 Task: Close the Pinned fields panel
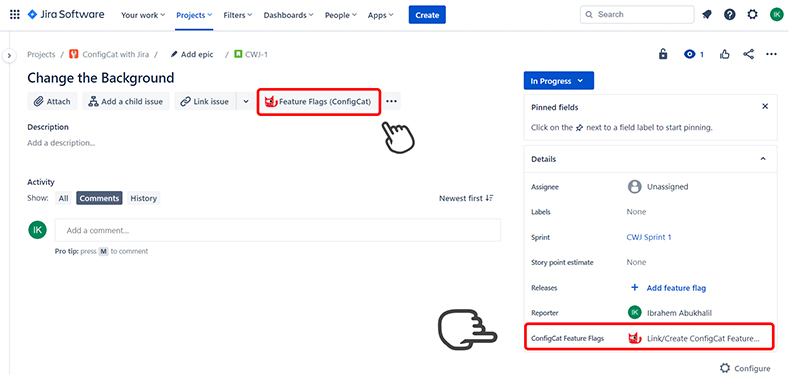pos(765,107)
